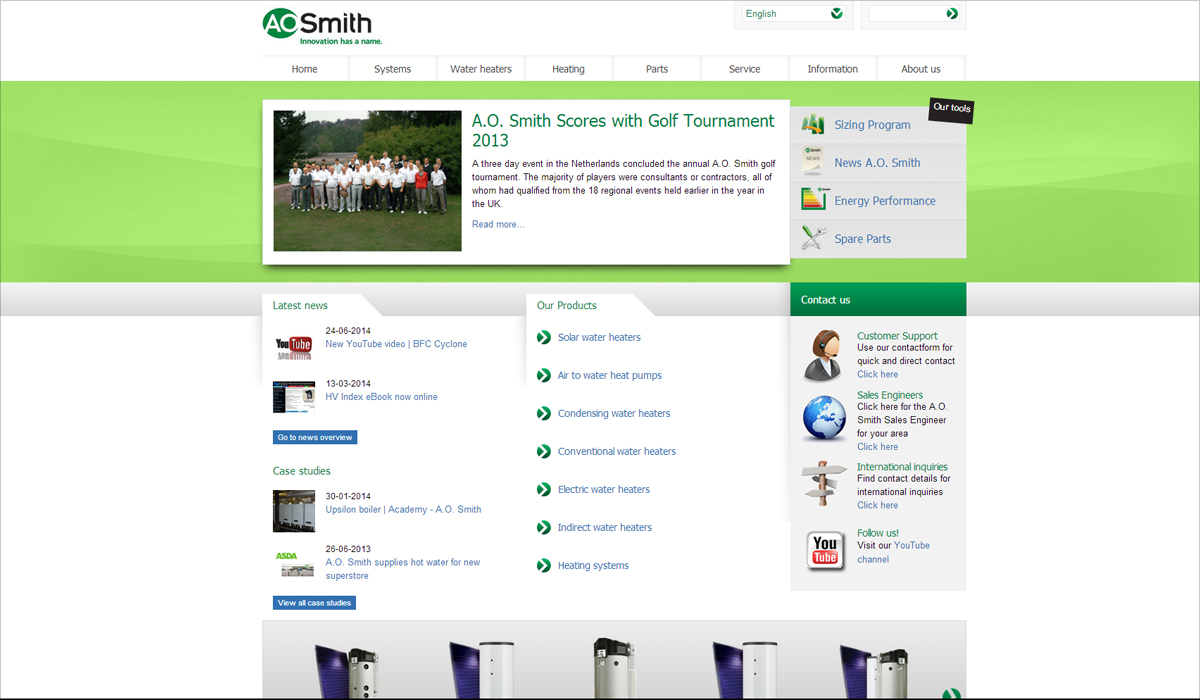Click the Read more link
Viewport: 1200px width, 700px height.
coord(498,224)
